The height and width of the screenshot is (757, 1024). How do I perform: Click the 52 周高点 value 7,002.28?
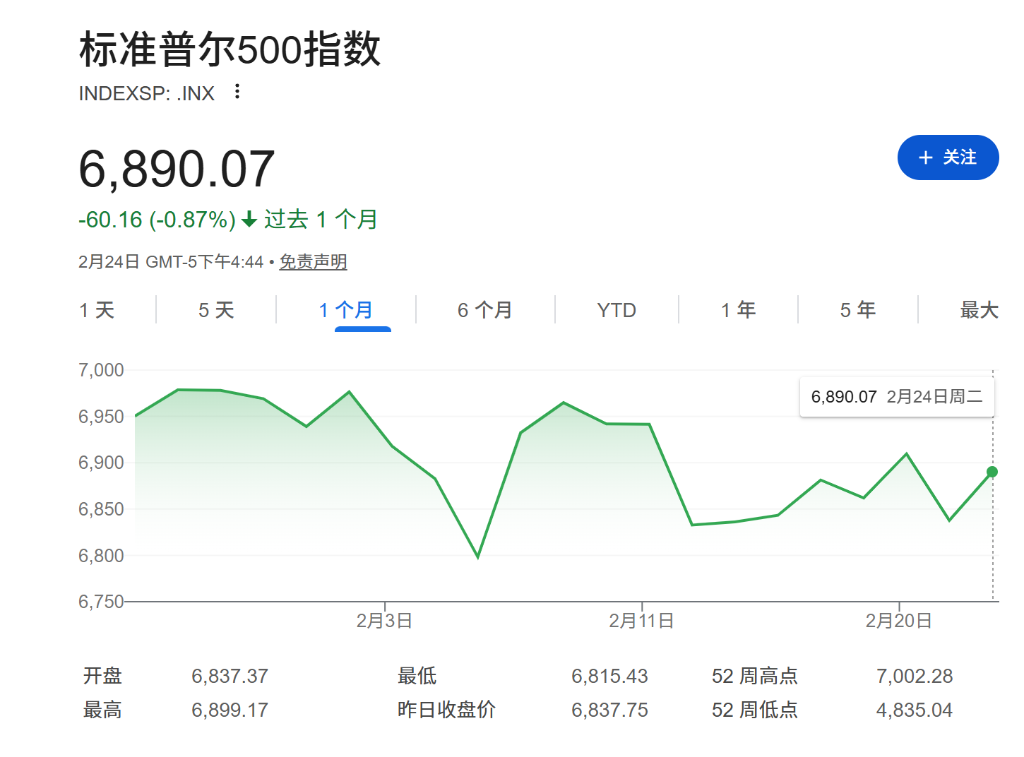click(914, 677)
